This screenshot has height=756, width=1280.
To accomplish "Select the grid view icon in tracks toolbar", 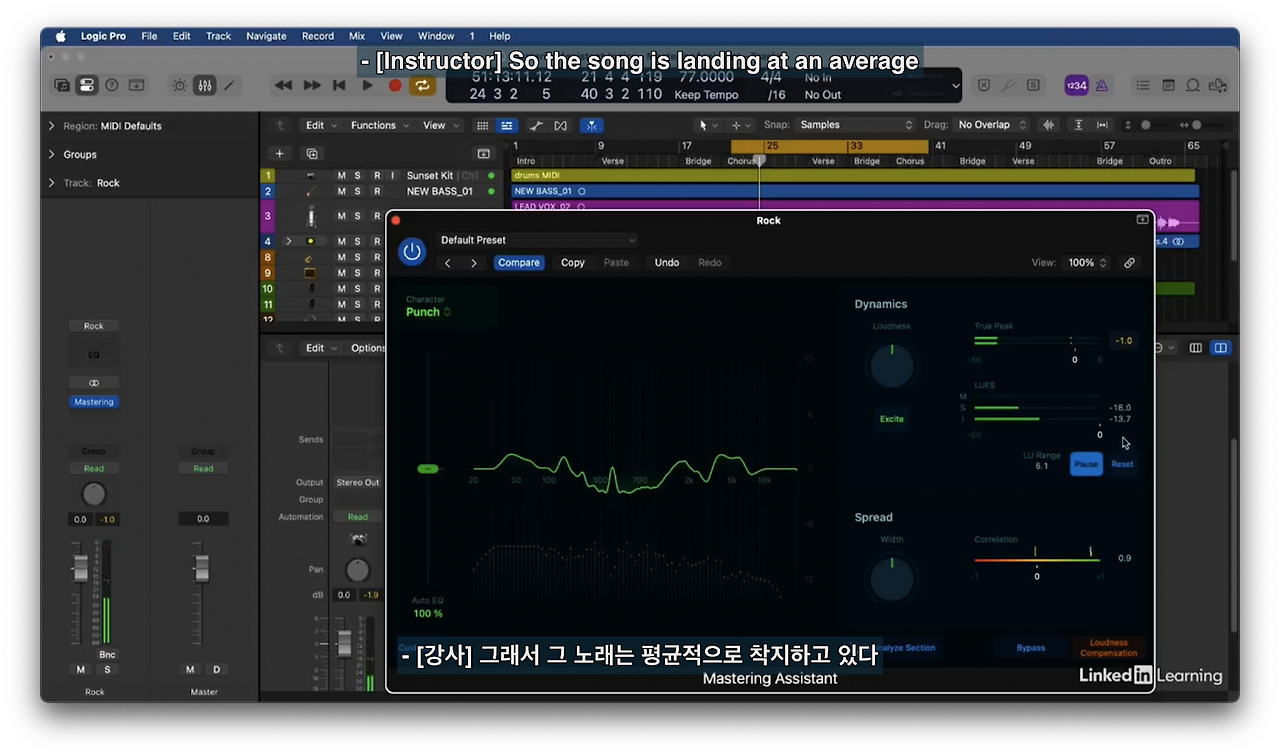I will click(x=483, y=125).
